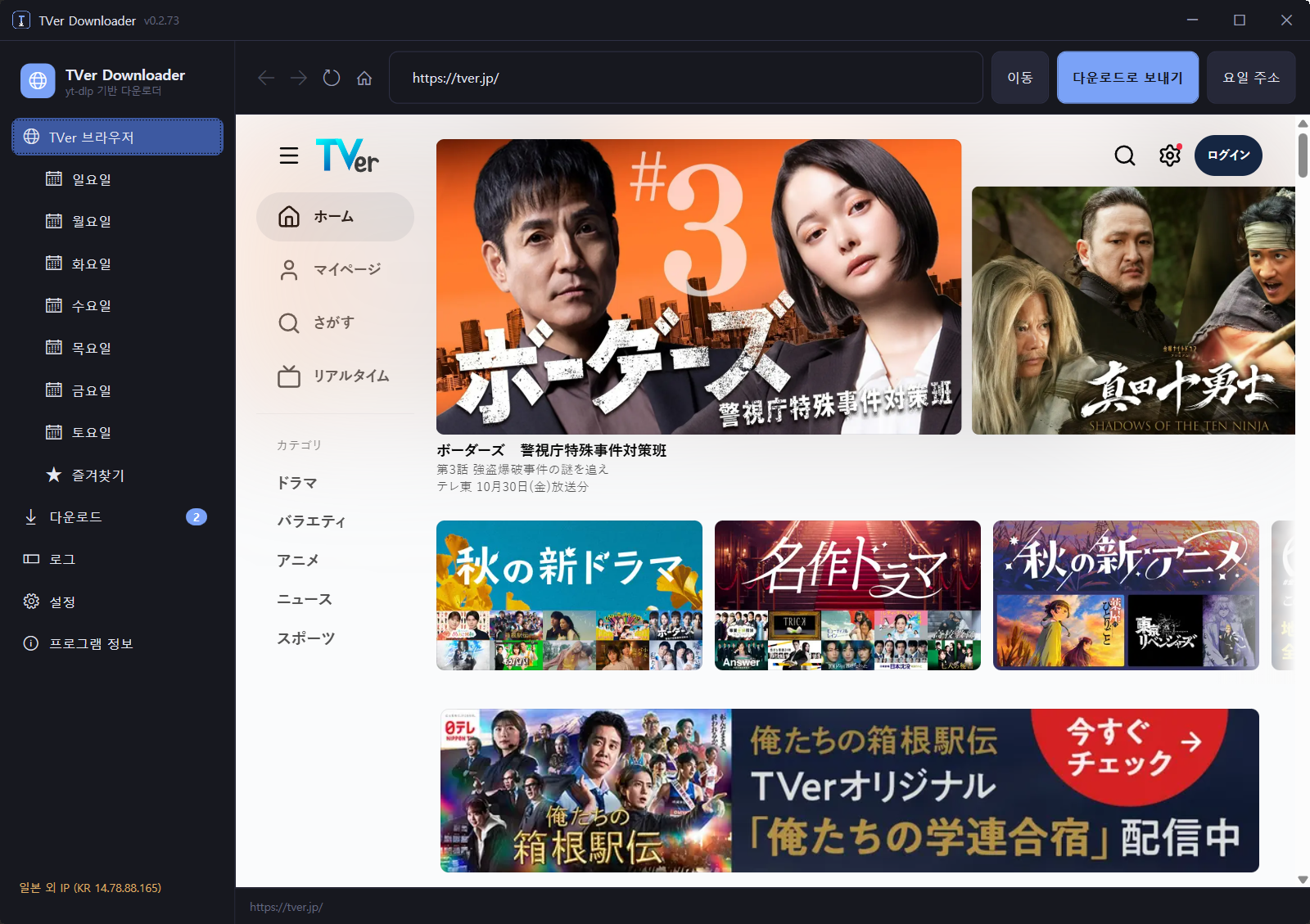This screenshot has height=924, width=1310.
Task: Reload the page with the refresh icon
Action: click(x=332, y=78)
